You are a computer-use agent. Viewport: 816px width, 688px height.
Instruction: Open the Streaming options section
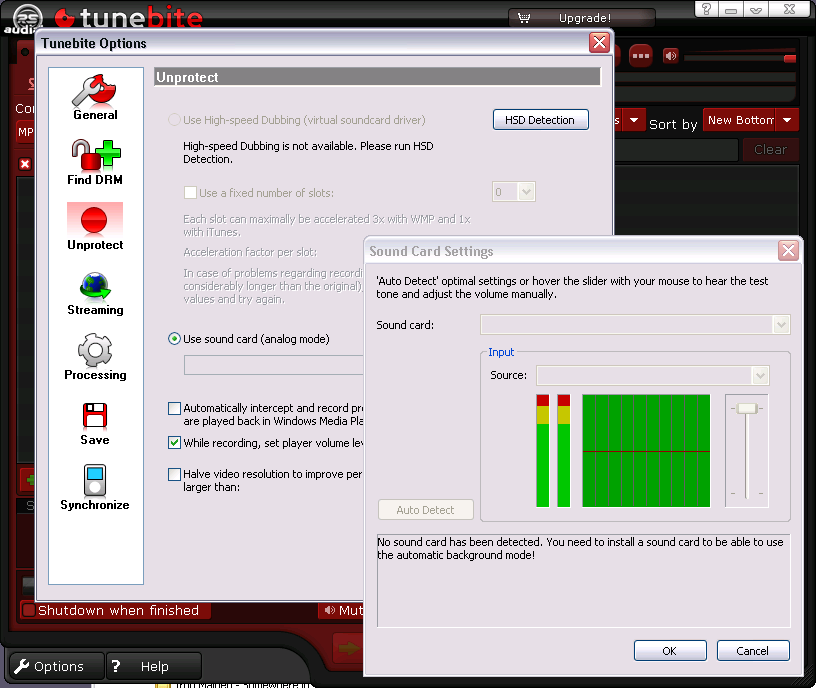tap(95, 293)
